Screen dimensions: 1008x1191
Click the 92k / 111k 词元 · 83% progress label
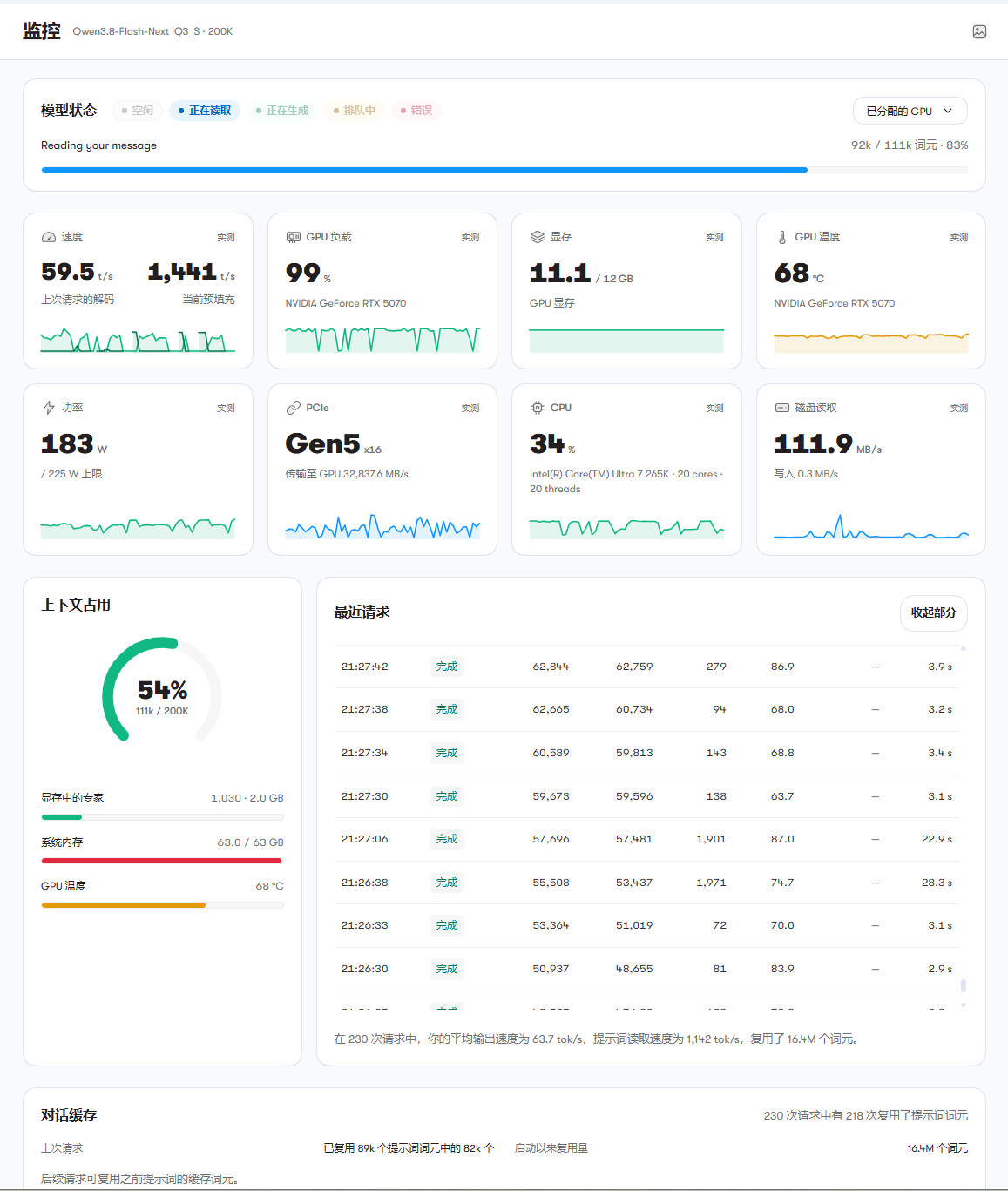[x=910, y=145]
